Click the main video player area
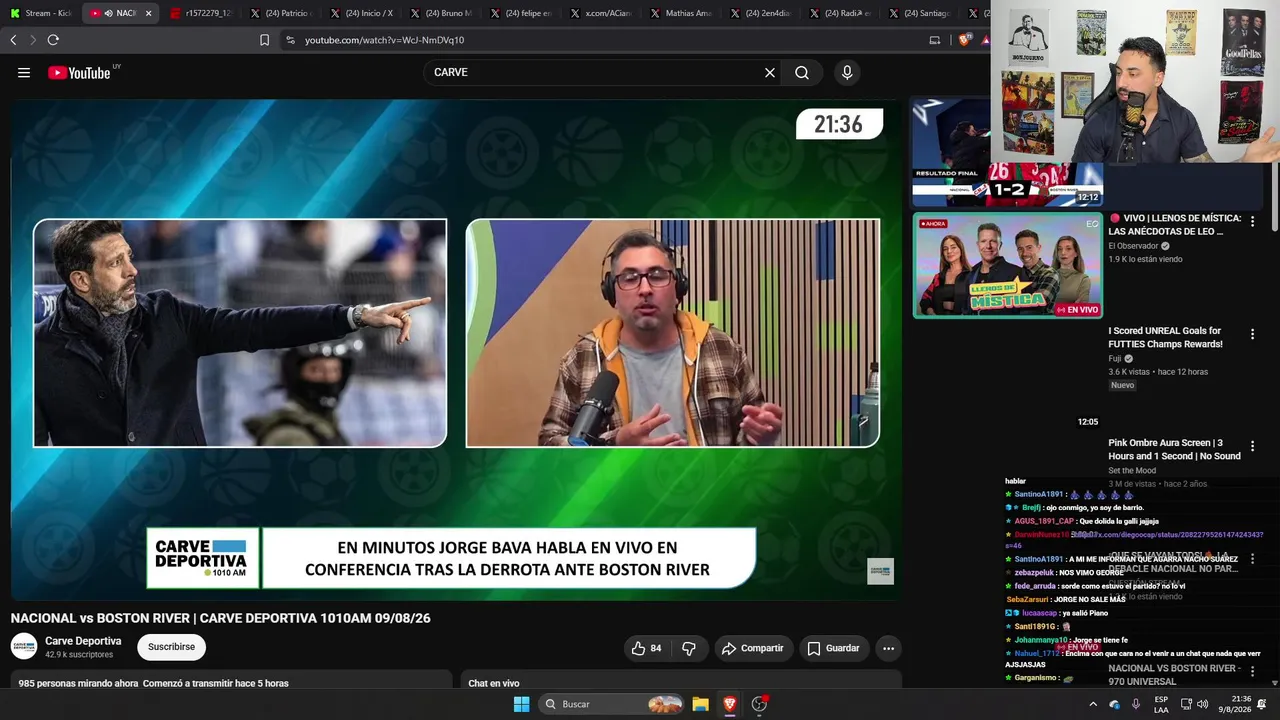The width and height of the screenshot is (1280, 720). 456,350
